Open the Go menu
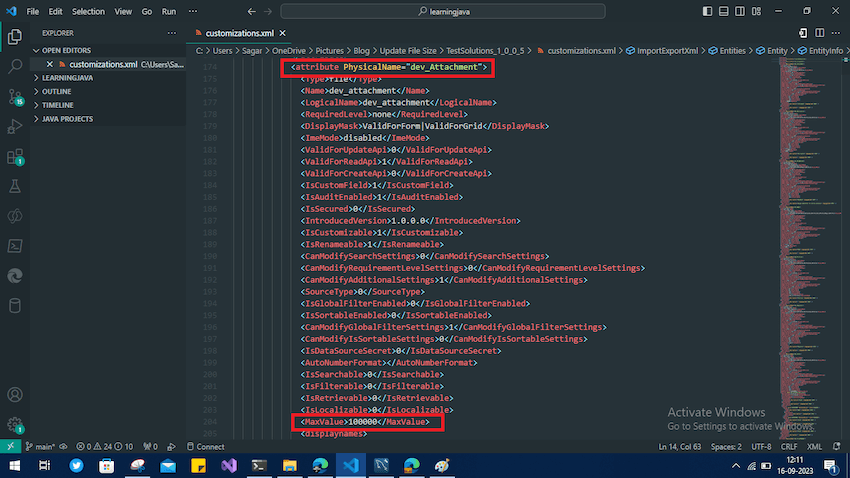Image resolution: width=850 pixels, height=478 pixels. 146,11
